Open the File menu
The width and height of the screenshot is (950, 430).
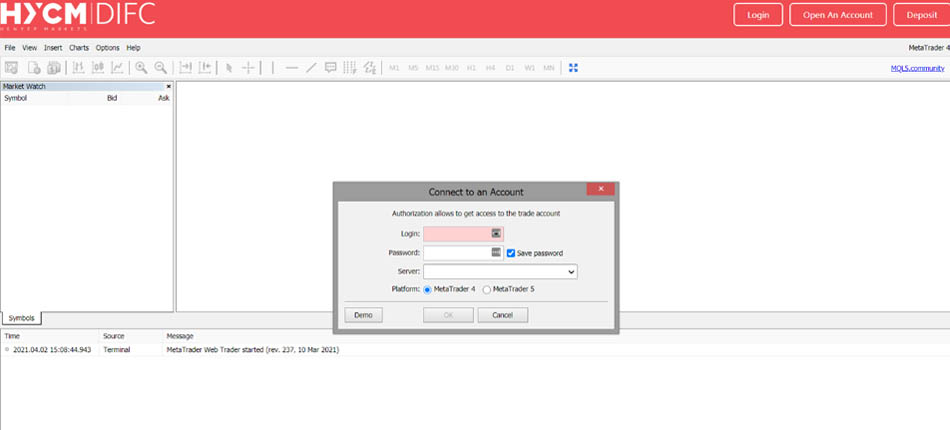[x=10, y=48]
